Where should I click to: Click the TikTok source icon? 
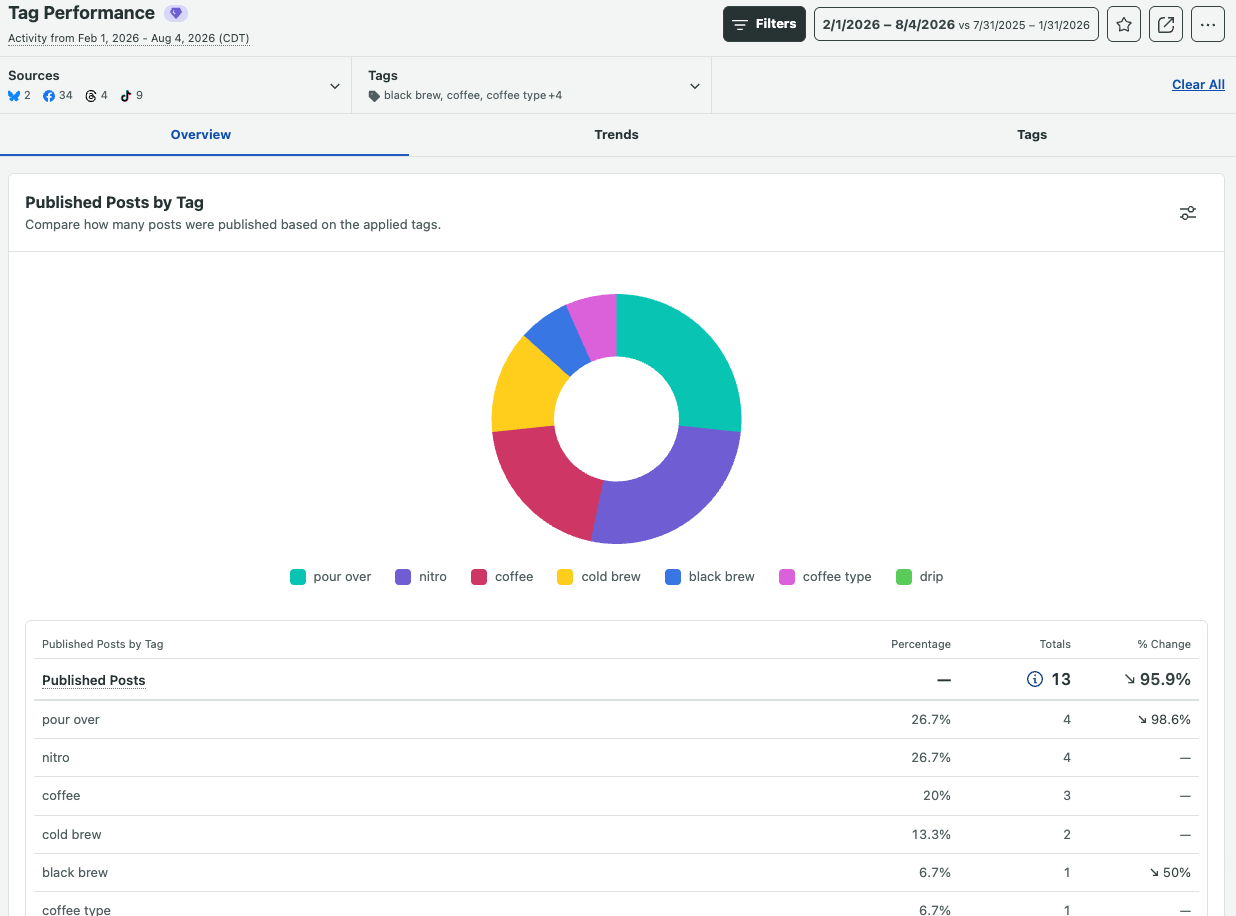[126, 96]
